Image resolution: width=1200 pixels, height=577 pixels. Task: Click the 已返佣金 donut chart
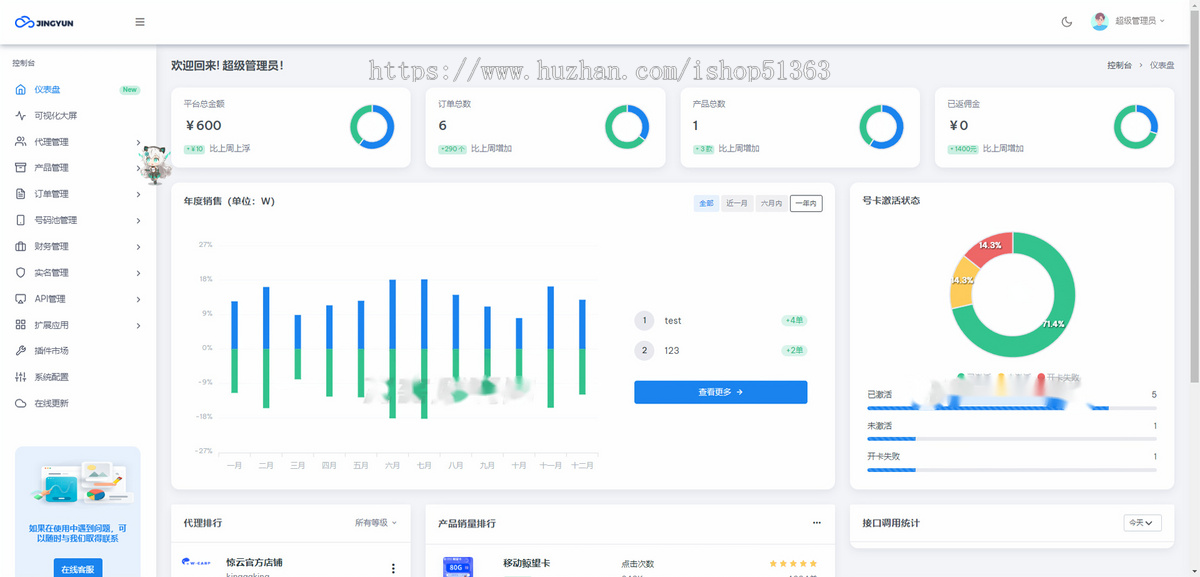click(1136, 127)
